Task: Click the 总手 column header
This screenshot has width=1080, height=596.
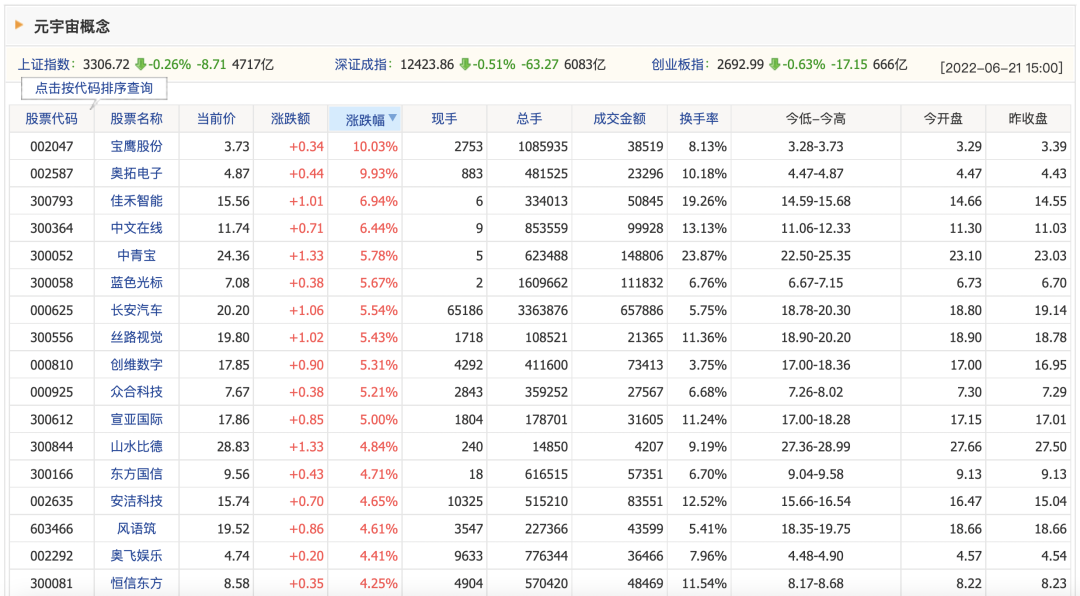Action: coord(529,119)
